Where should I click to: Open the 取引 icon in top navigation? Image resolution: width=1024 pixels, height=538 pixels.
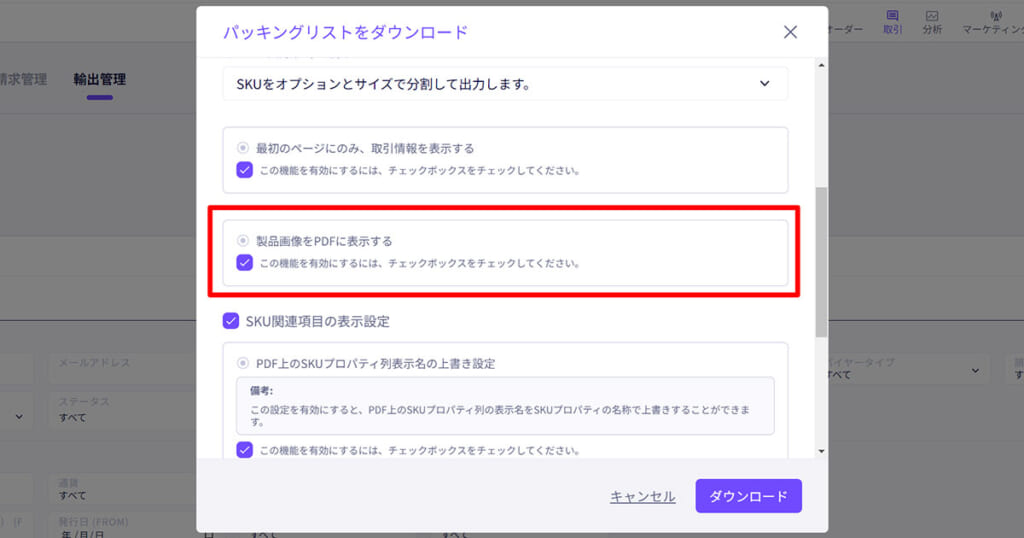click(x=893, y=22)
